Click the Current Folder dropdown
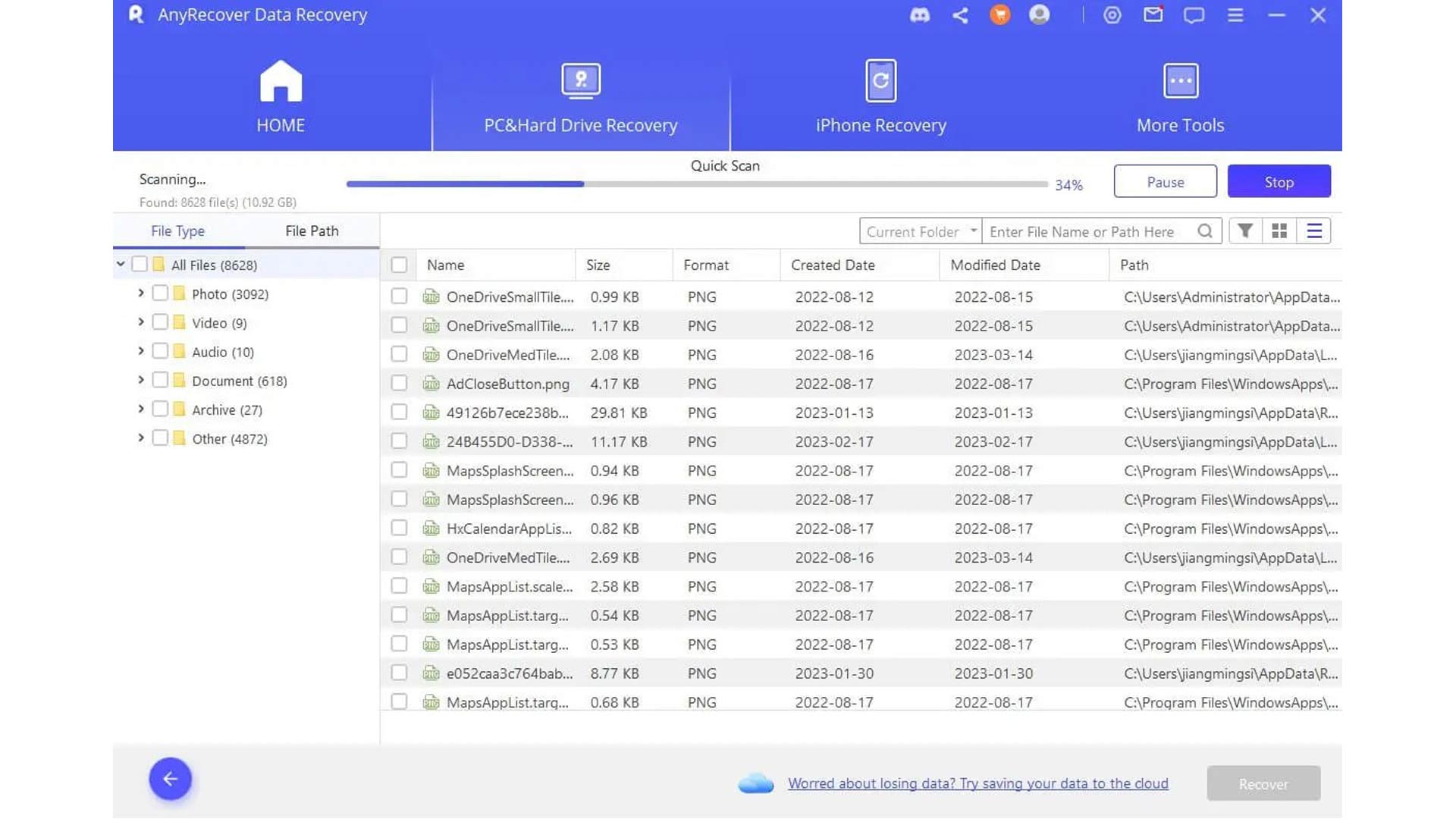 coord(918,231)
